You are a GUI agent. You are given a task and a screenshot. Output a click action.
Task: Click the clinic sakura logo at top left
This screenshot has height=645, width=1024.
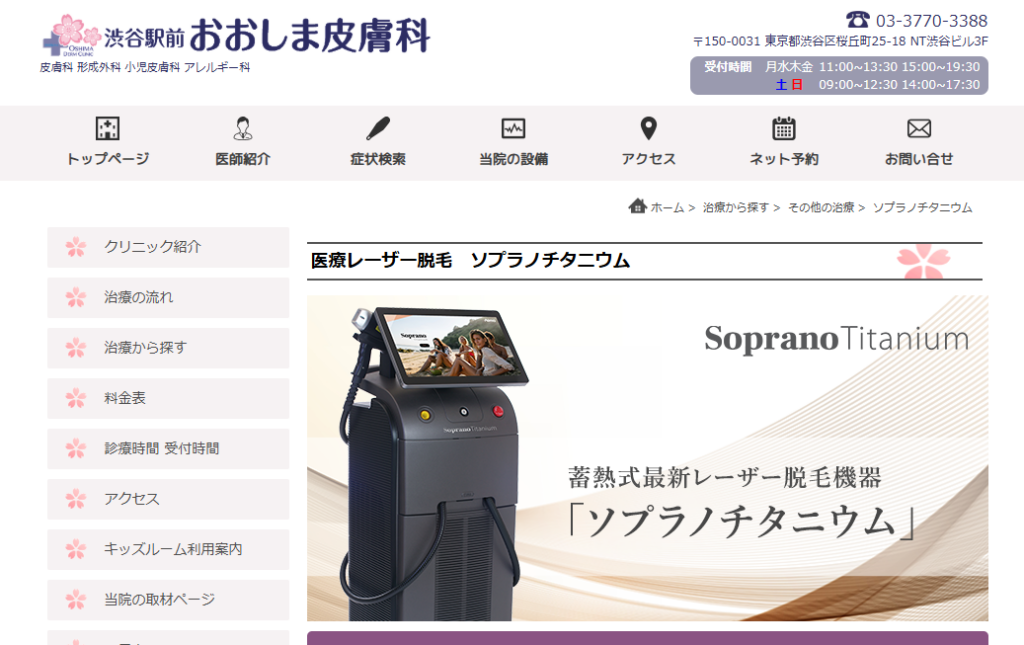[x=71, y=35]
